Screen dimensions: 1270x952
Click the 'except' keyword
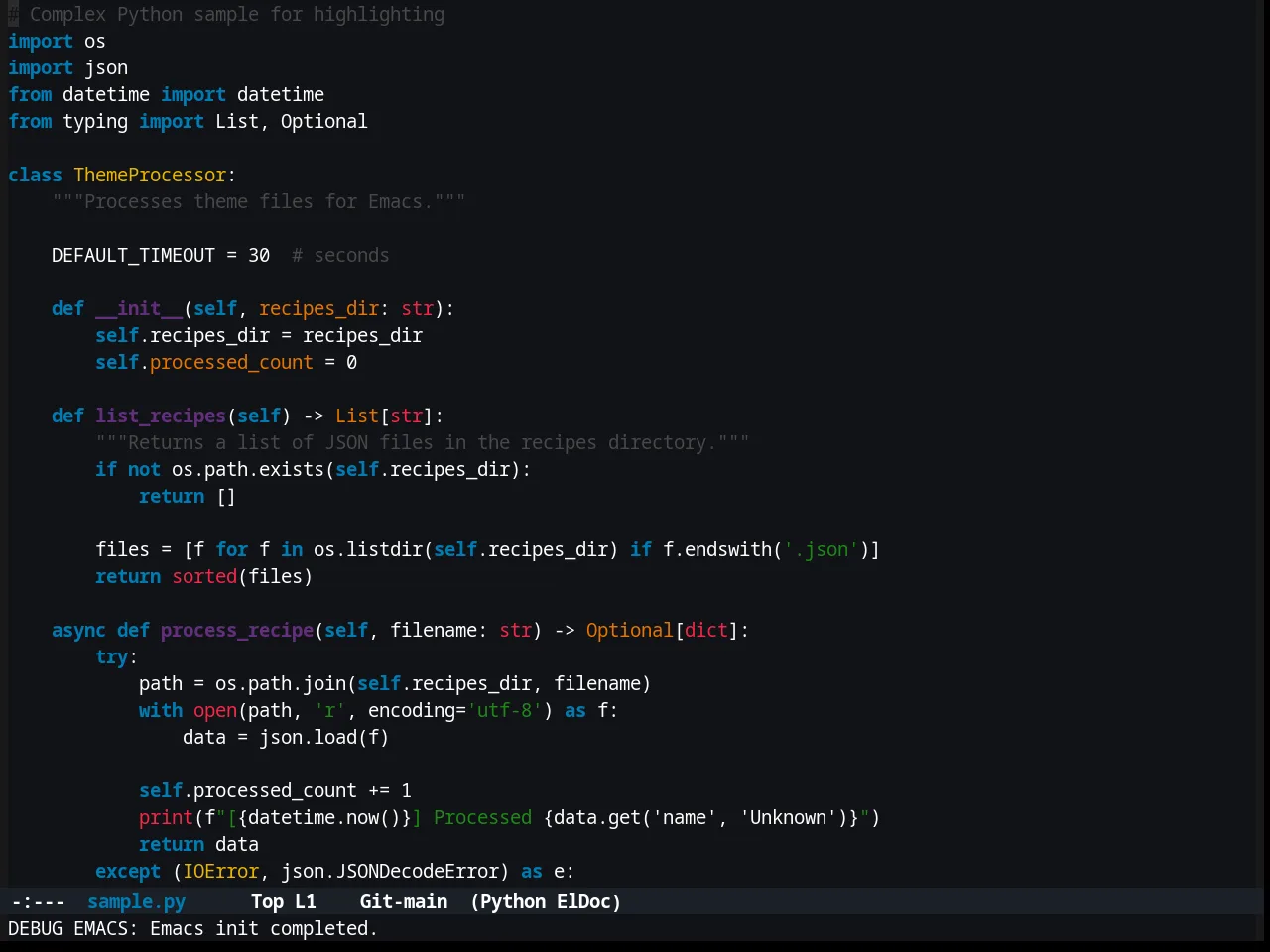click(x=128, y=871)
